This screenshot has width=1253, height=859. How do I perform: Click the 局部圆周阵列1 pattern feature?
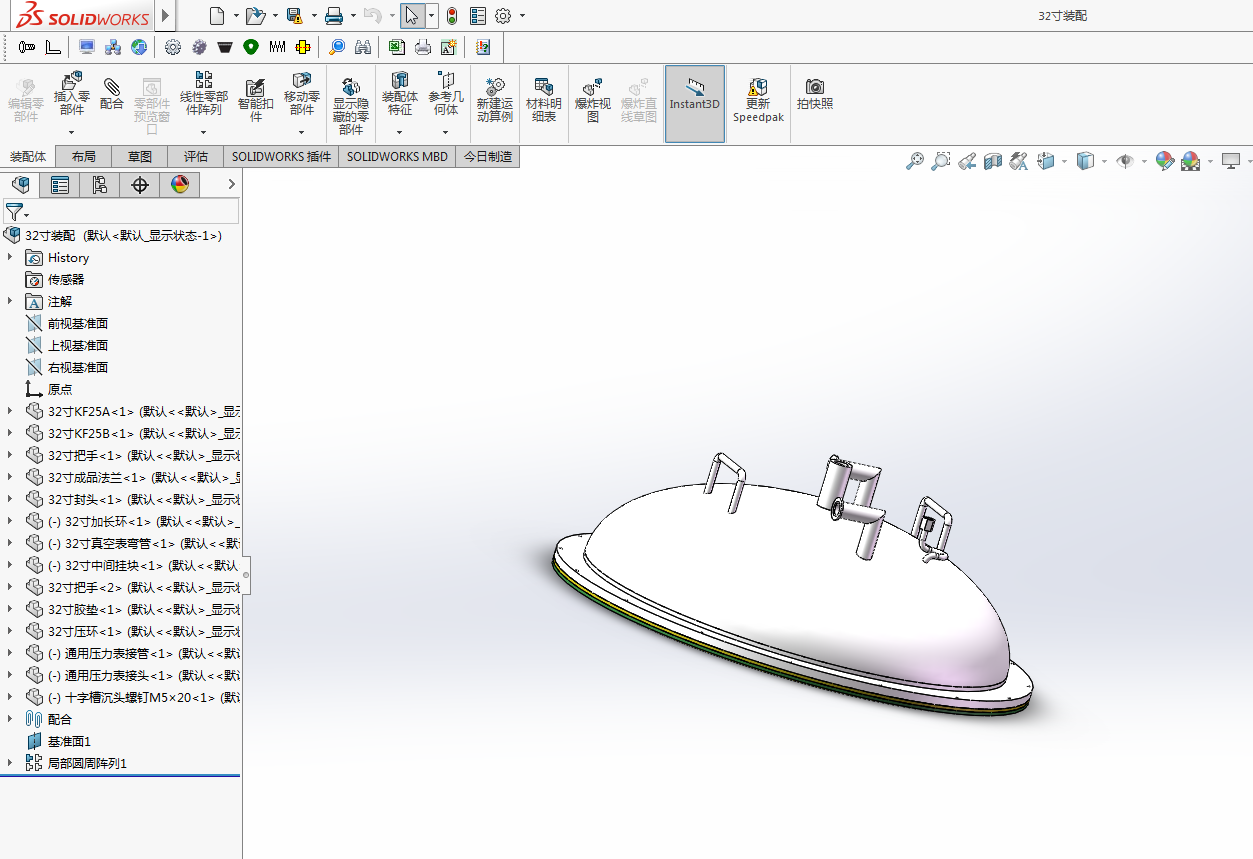point(87,763)
